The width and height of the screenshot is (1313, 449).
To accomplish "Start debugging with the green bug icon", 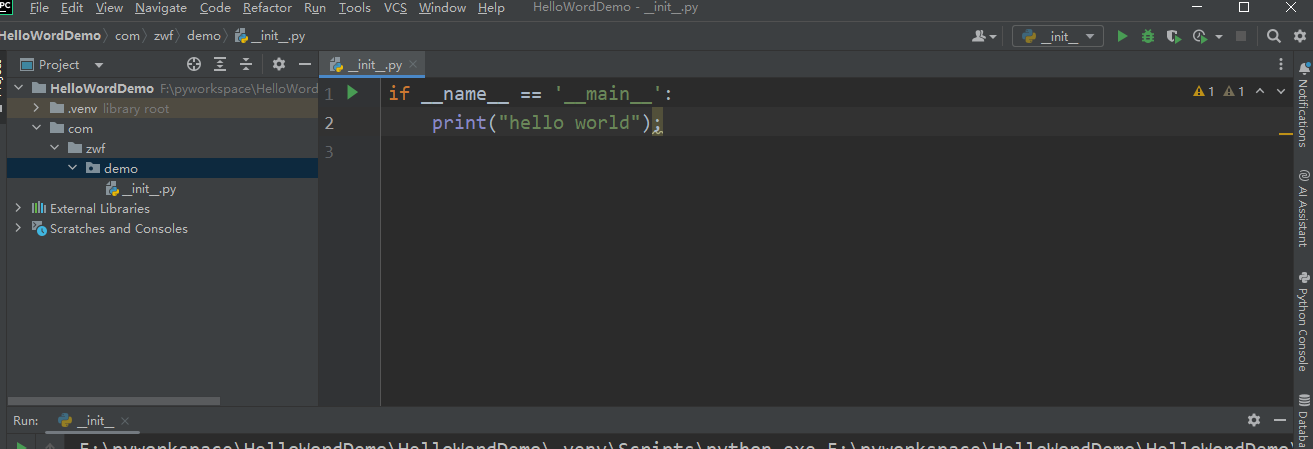I will pos(1148,36).
